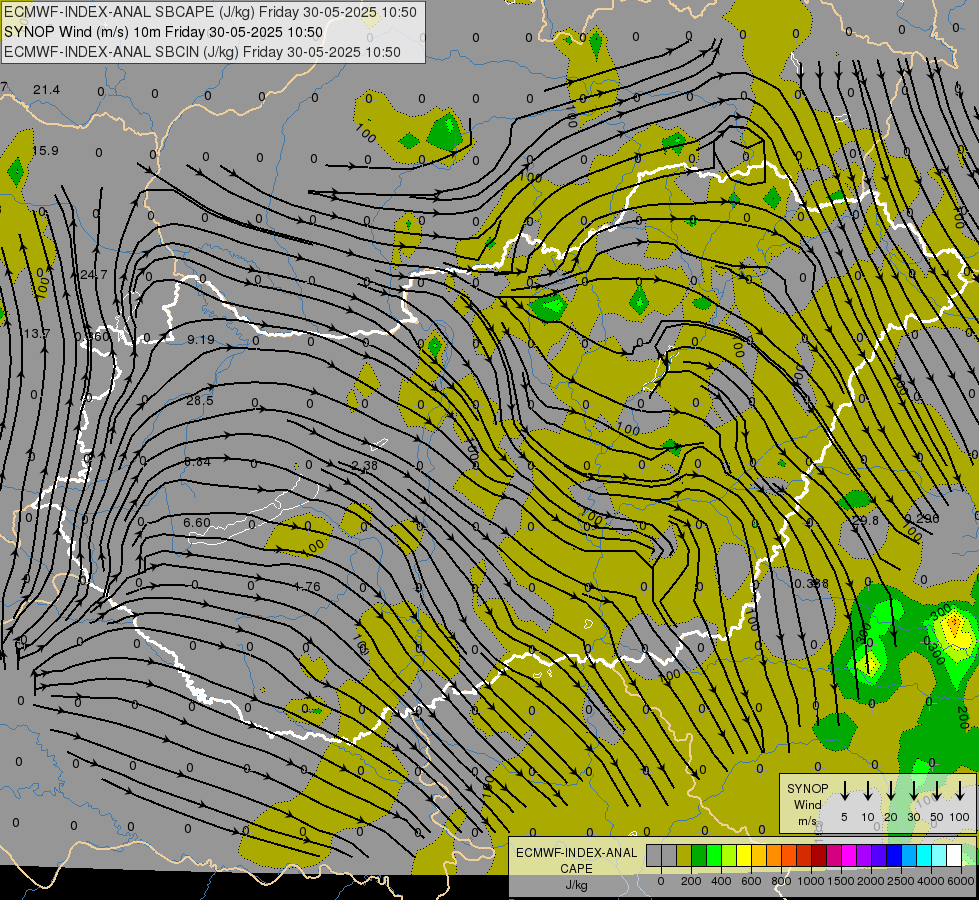
Task: Click the 0.388 value on the map
Action: [812, 583]
